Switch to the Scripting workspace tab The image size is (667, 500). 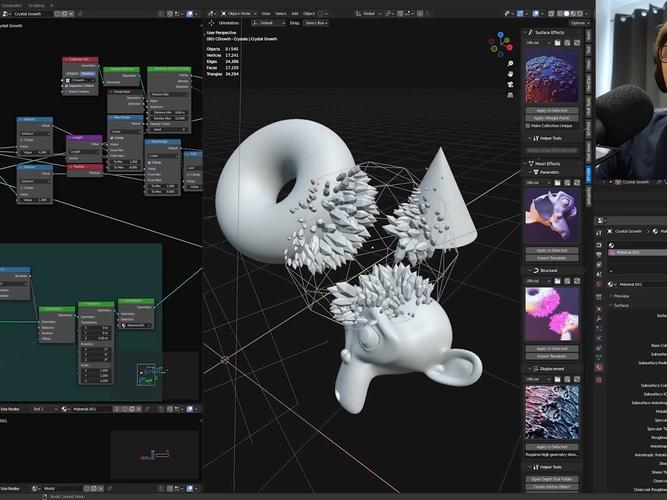(x=36, y=6)
